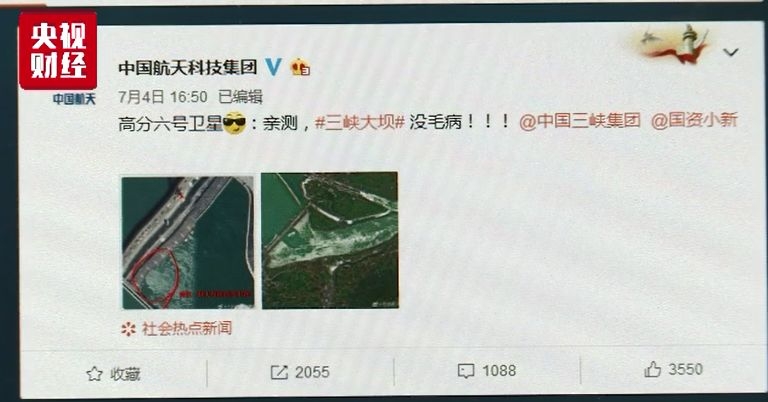Open the @中国三峡集团 mention

tap(579, 120)
